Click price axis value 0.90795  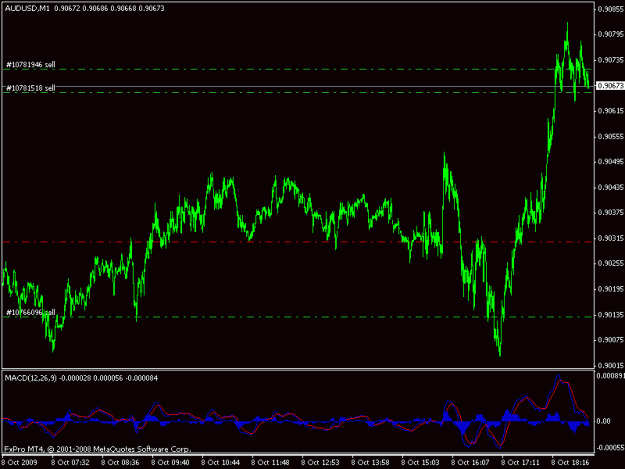611,34
